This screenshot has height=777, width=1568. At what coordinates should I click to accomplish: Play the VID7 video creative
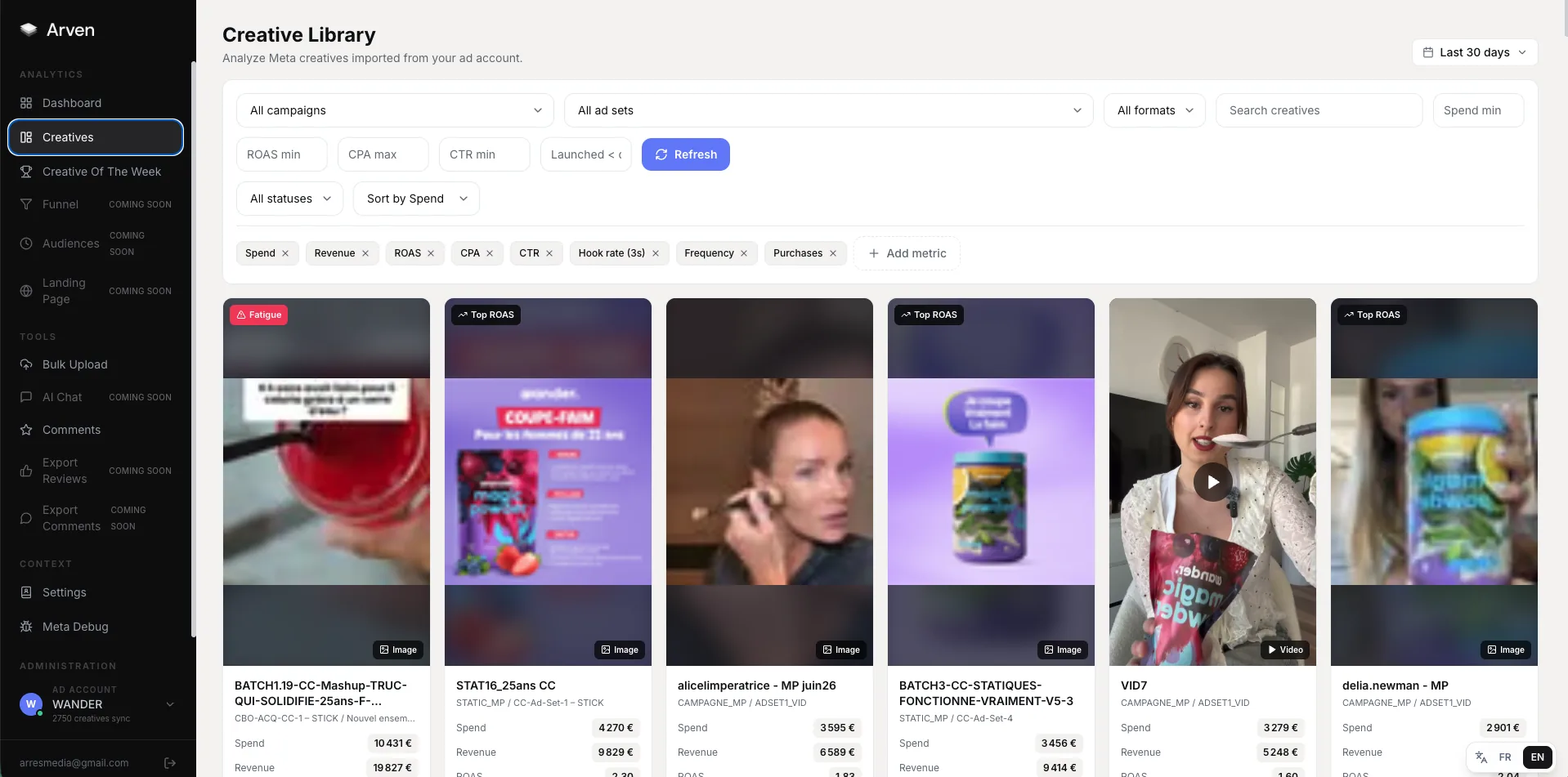pyautogui.click(x=1213, y=482)
